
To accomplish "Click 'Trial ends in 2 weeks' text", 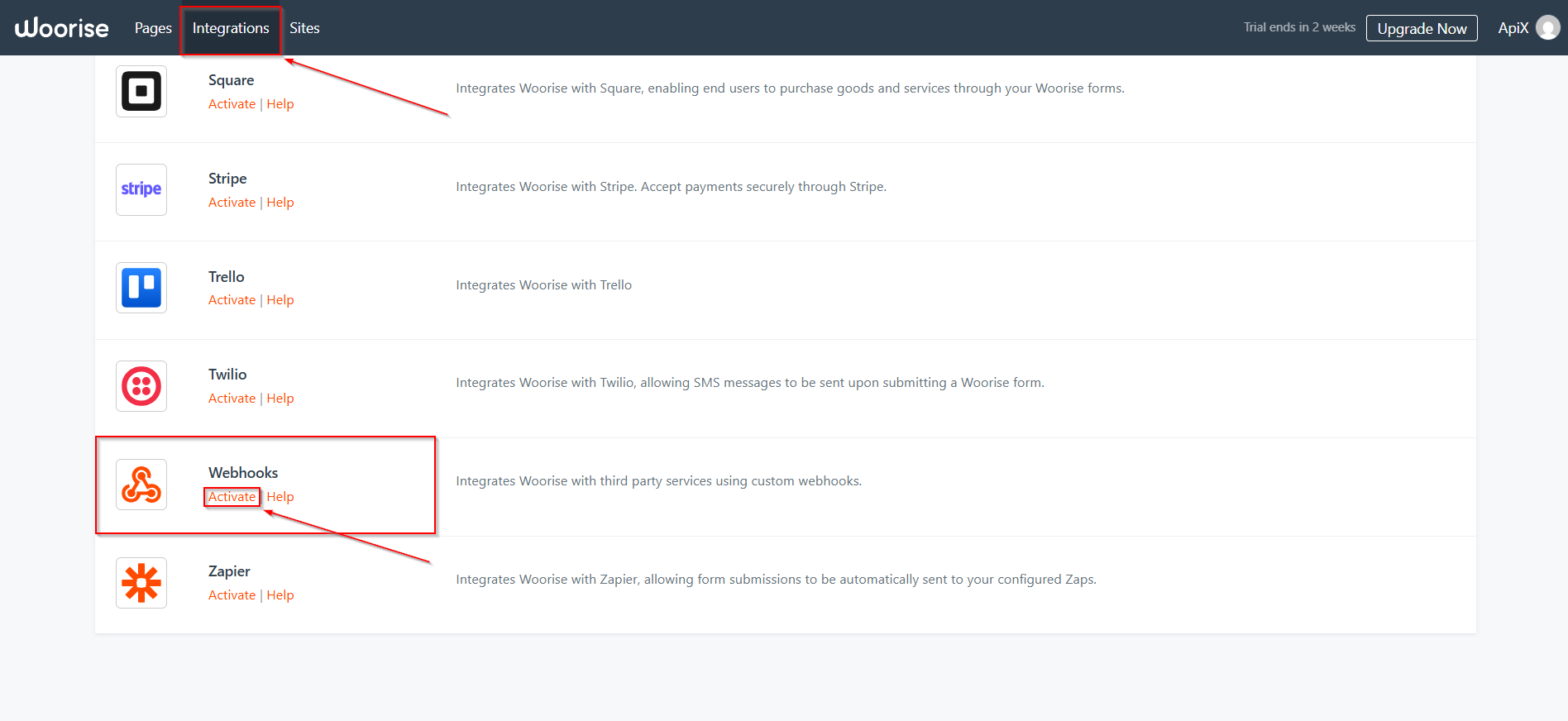I will click(1299, 27).
